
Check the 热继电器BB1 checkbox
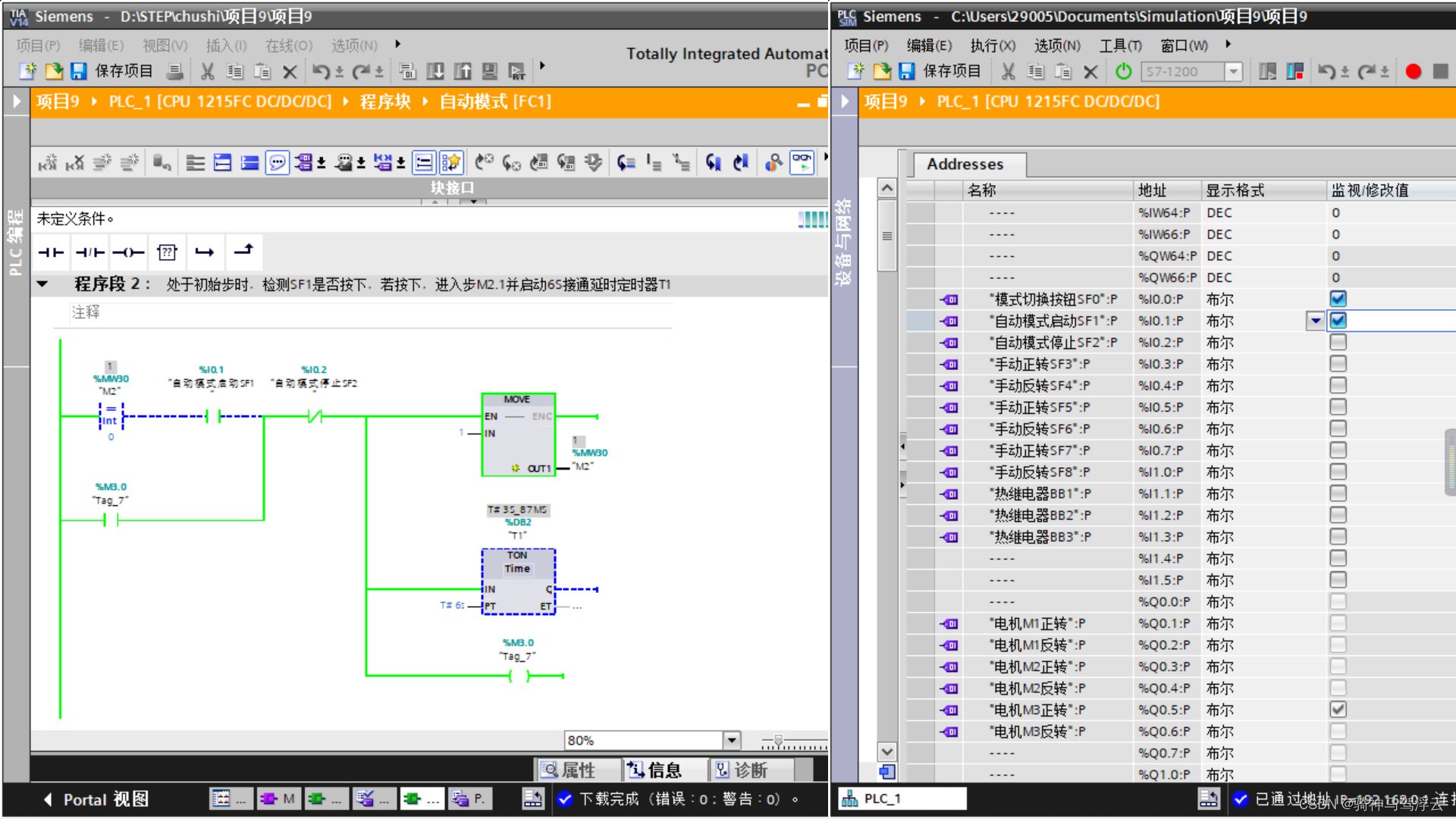coord(1338,494)
